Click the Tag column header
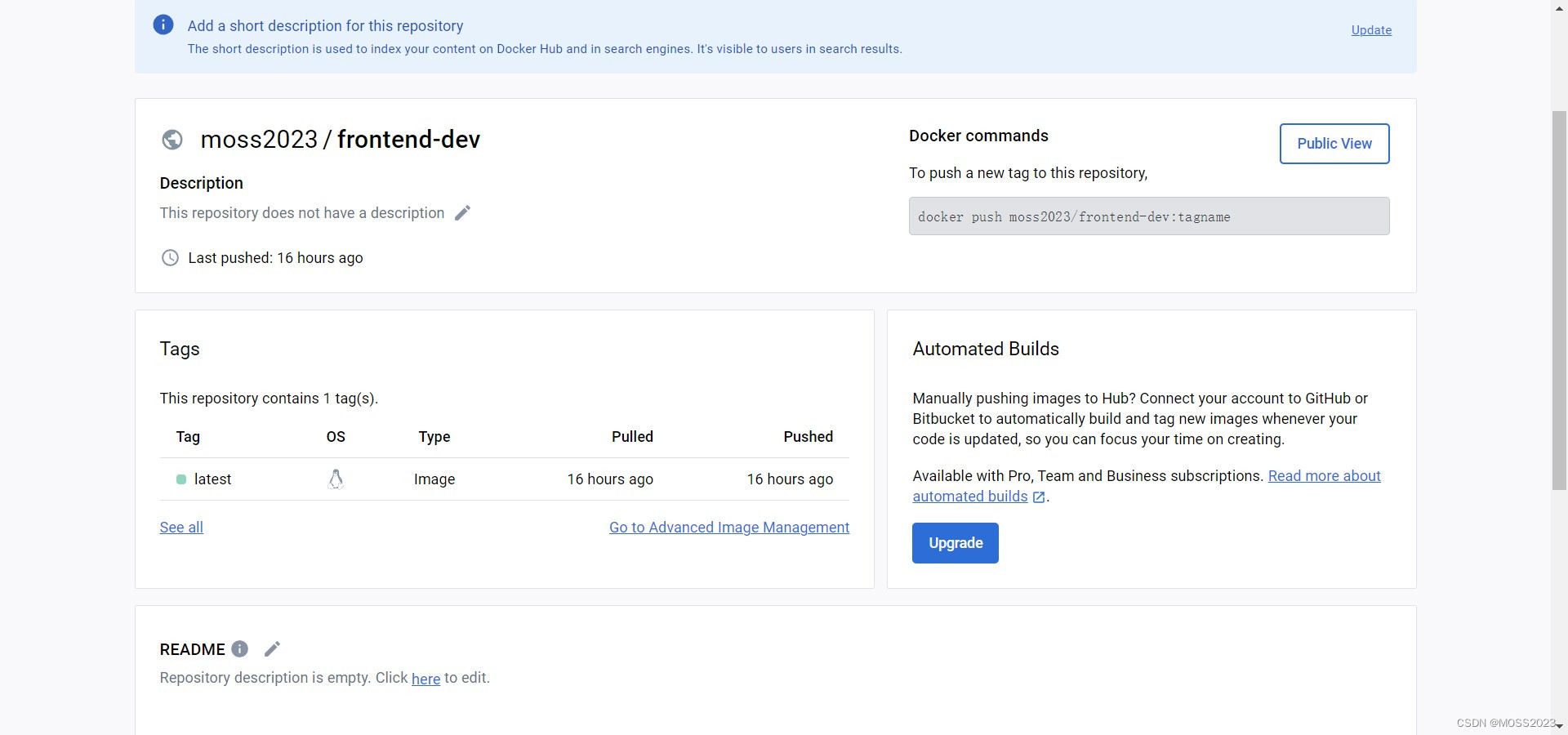The width and height of the screenshot is (1568, 735). tap(188, 437)
